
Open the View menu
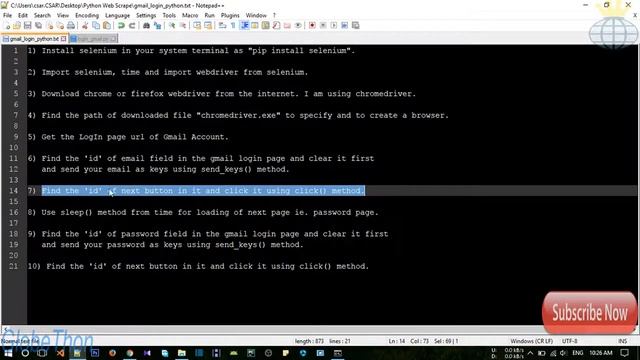tap(62, 15)
